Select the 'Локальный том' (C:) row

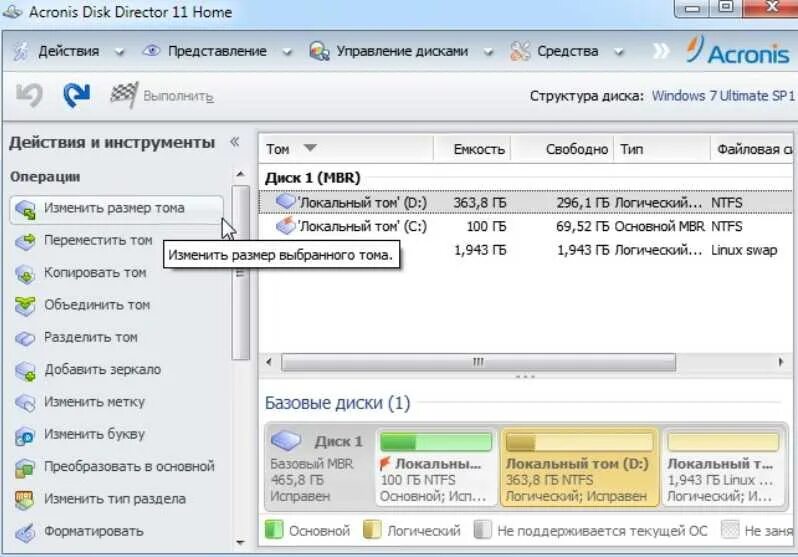(x=526, y=226)
